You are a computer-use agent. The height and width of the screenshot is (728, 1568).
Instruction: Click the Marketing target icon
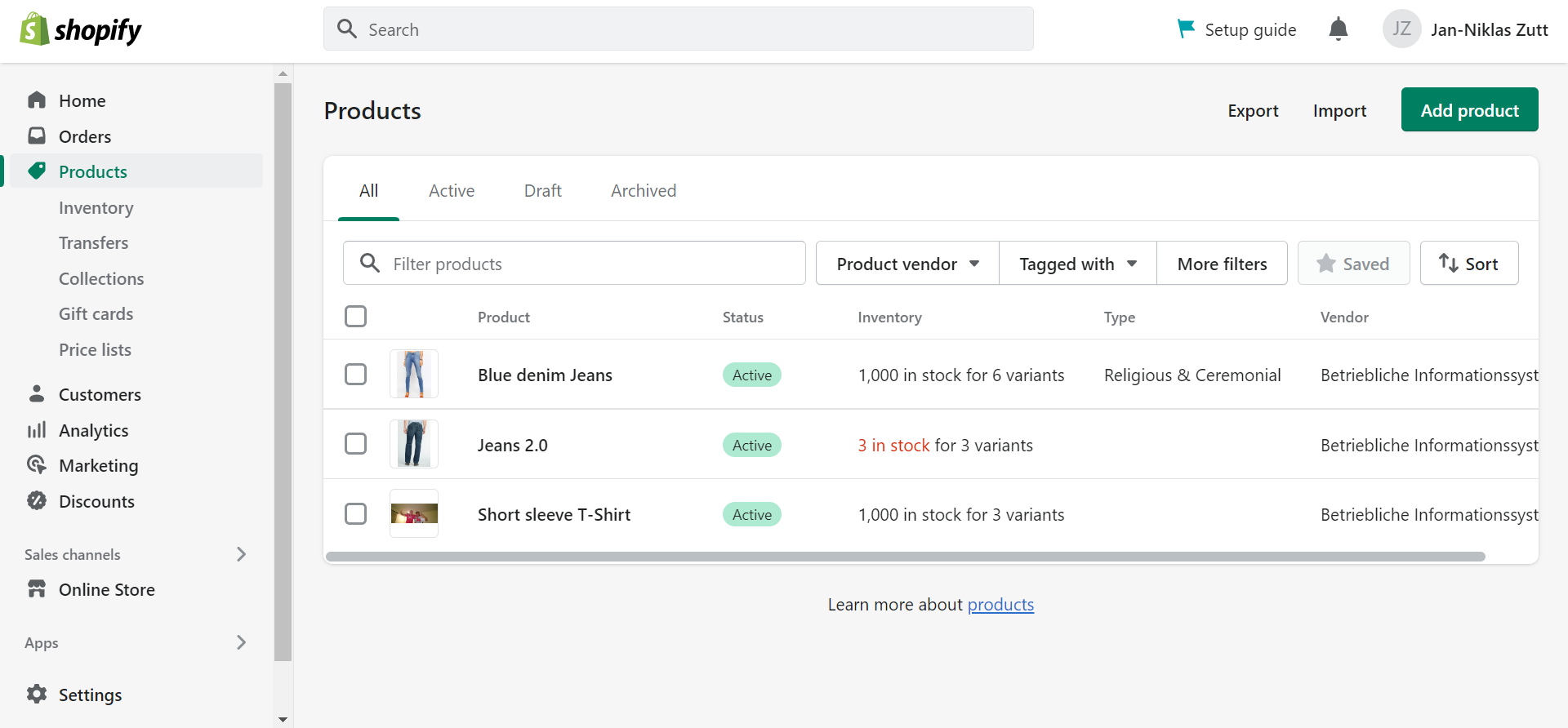[37, 464]
